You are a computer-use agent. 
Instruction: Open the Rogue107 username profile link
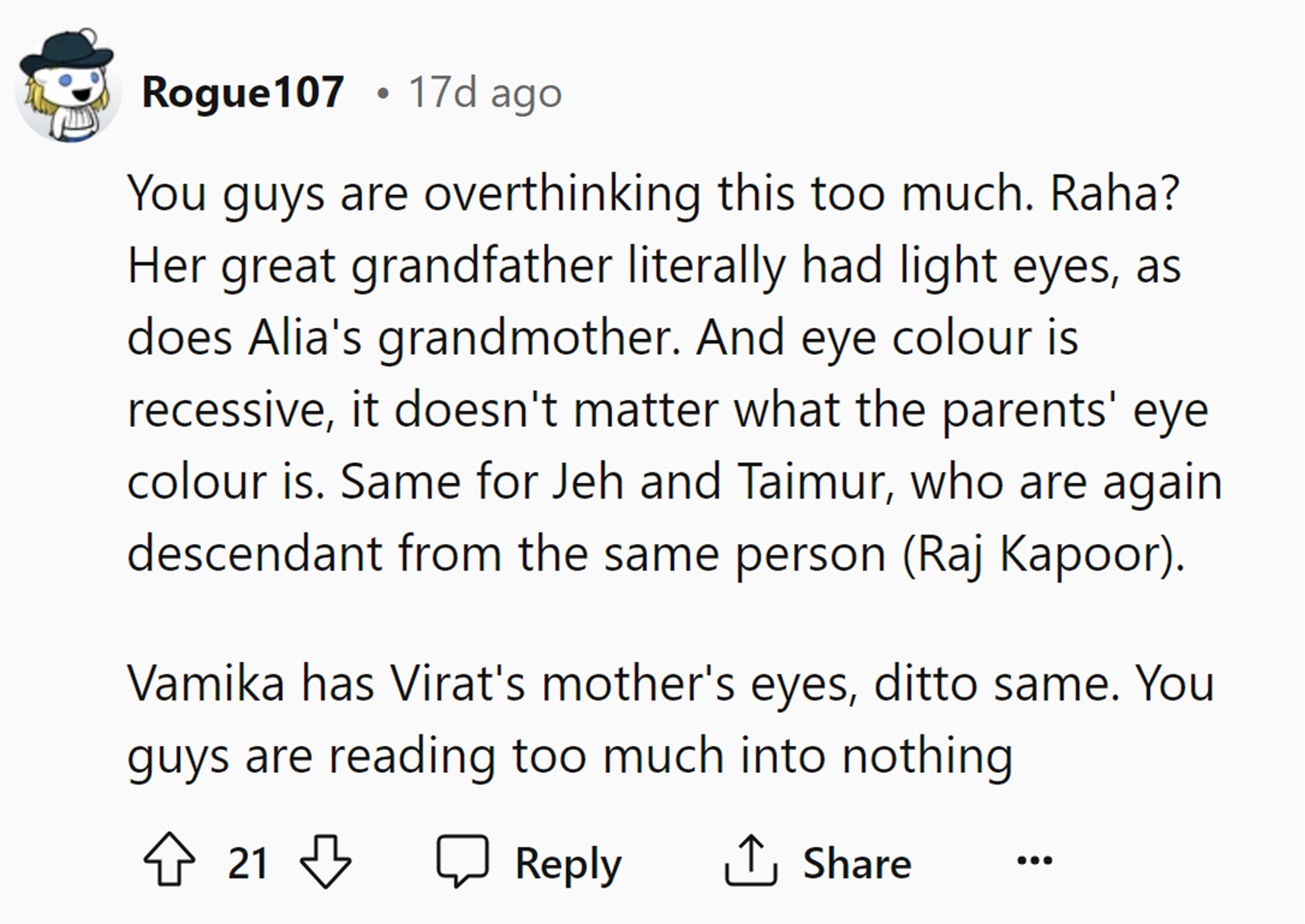click(x=242, y=91)
